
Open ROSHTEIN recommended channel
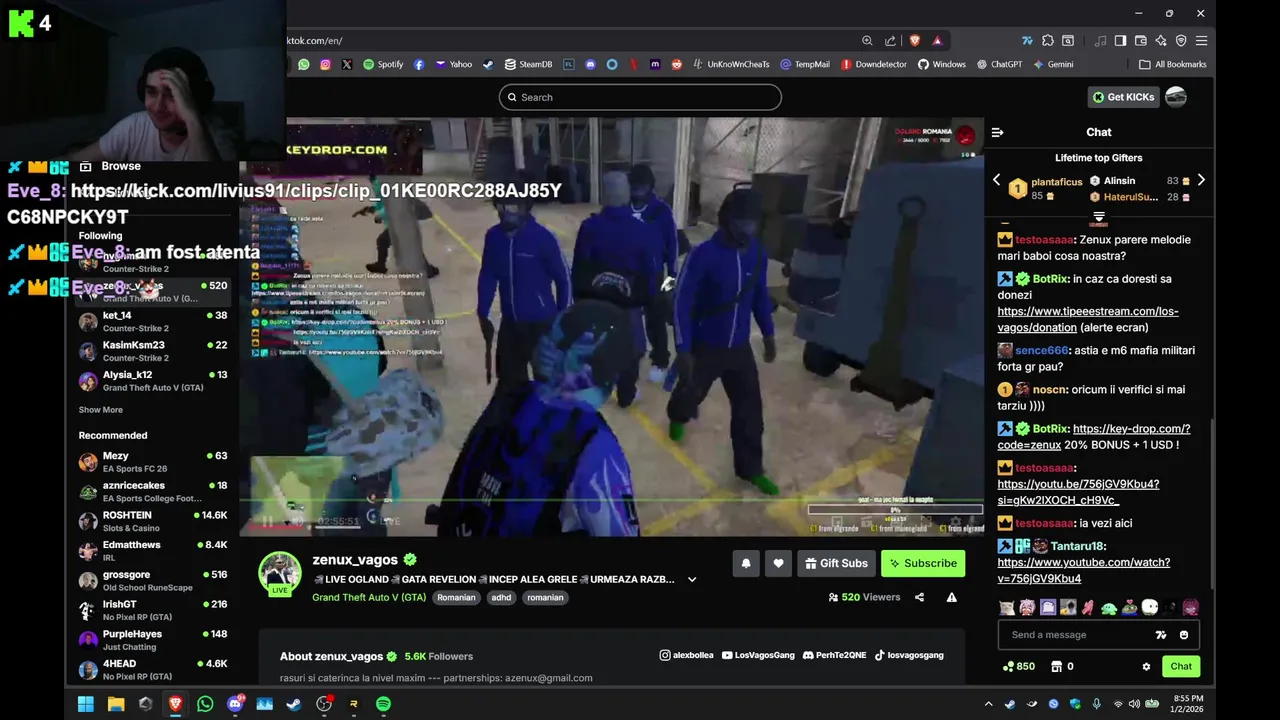tap(153, 521)
